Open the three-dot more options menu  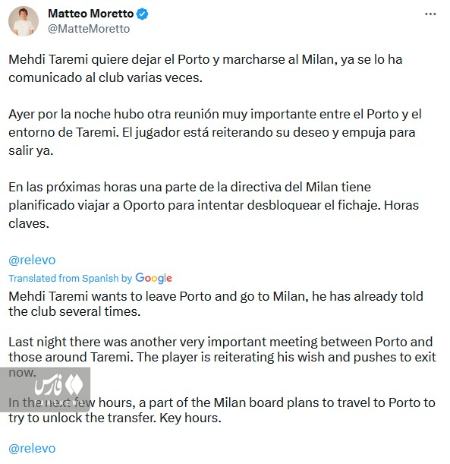(x=430, y=14)
